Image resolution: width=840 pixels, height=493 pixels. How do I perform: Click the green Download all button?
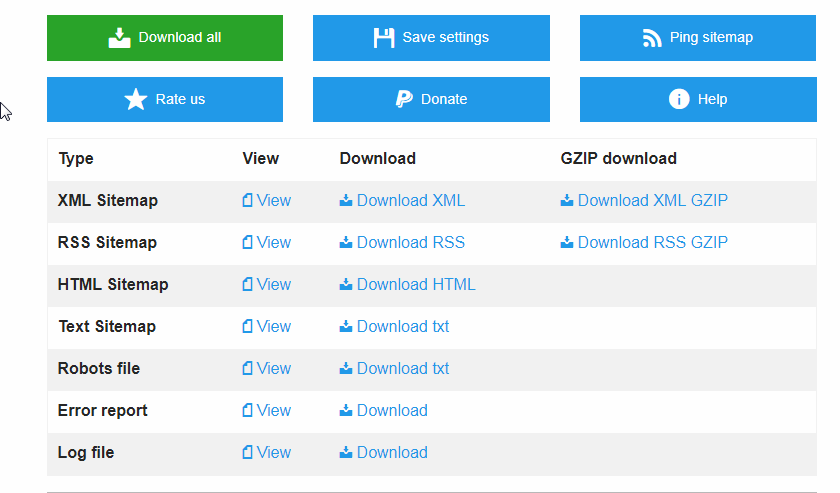pyautogui.click(x=164, y=38)
